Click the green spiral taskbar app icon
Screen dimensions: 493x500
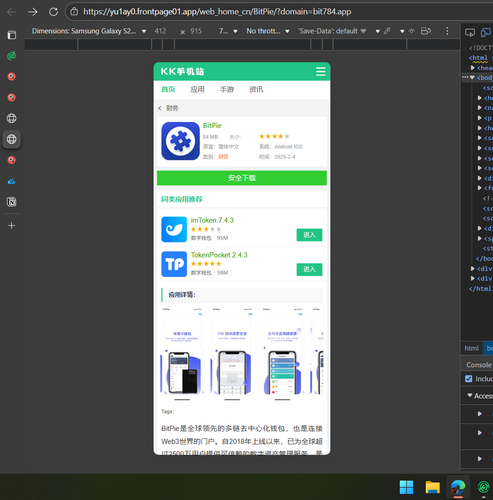click(x=484, y=487)
